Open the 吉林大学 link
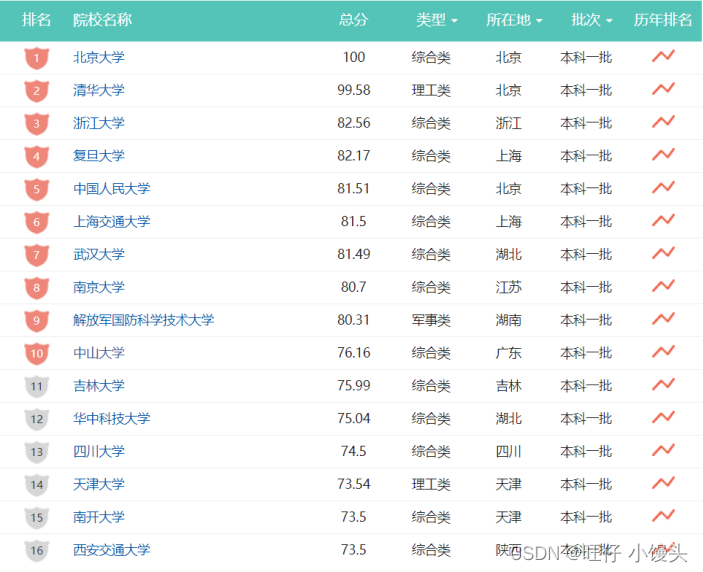 [x=99, y=386]
